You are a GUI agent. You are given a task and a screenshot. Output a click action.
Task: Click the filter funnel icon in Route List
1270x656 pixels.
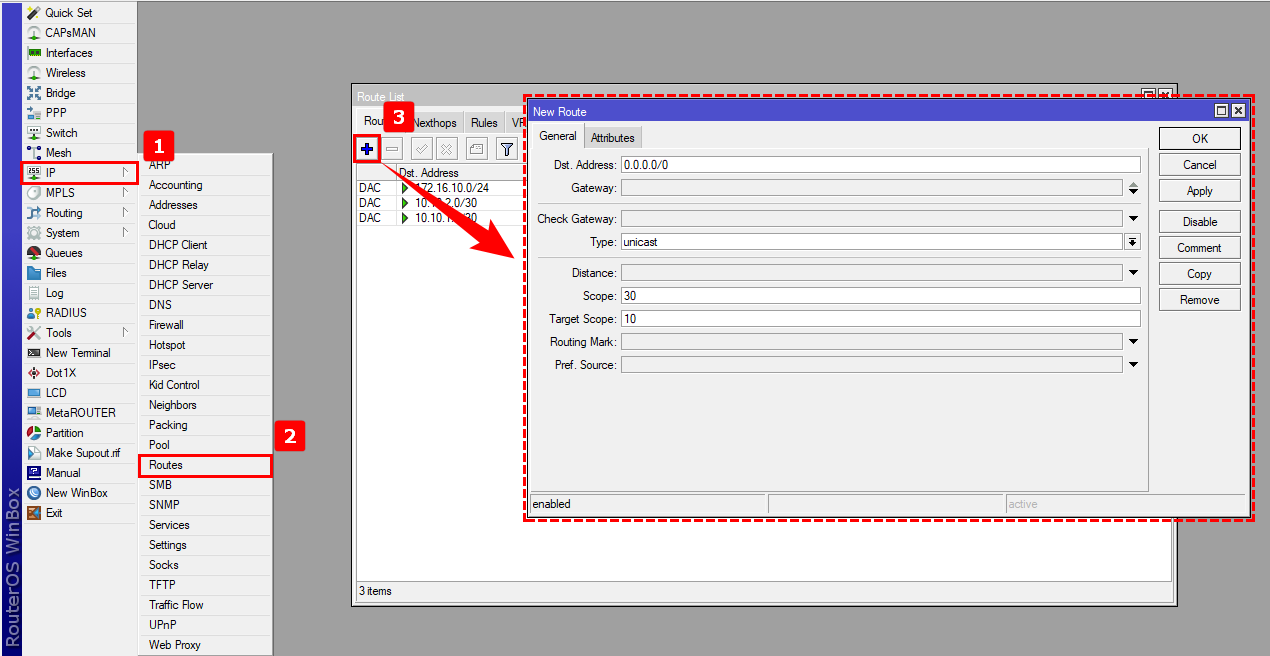(507, 149)
